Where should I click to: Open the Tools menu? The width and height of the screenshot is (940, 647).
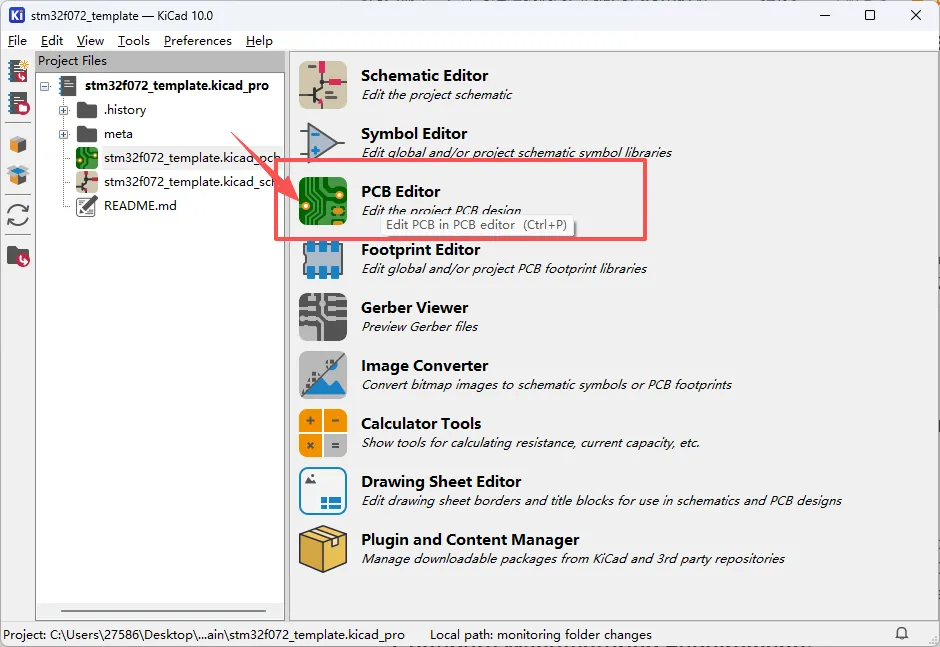point(133,40)
